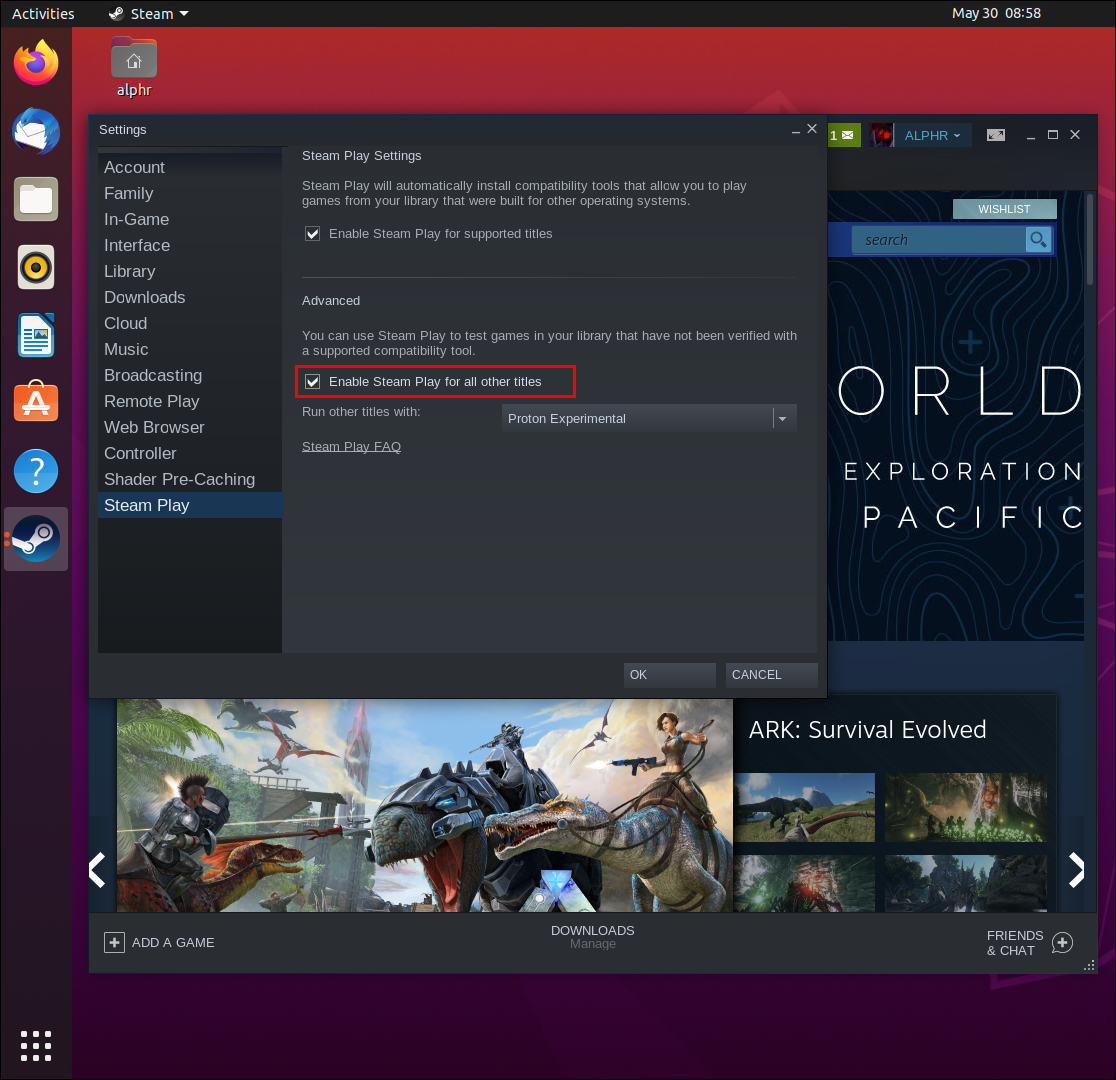
Task: Toggle Enable Steam Play for all other titles
Action: 312,382
